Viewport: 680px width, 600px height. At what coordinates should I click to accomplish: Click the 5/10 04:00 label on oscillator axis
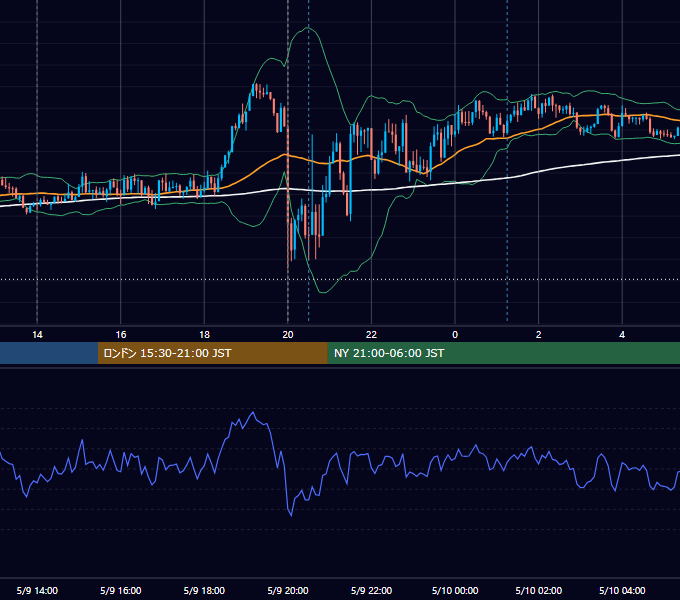coord(622,590)
